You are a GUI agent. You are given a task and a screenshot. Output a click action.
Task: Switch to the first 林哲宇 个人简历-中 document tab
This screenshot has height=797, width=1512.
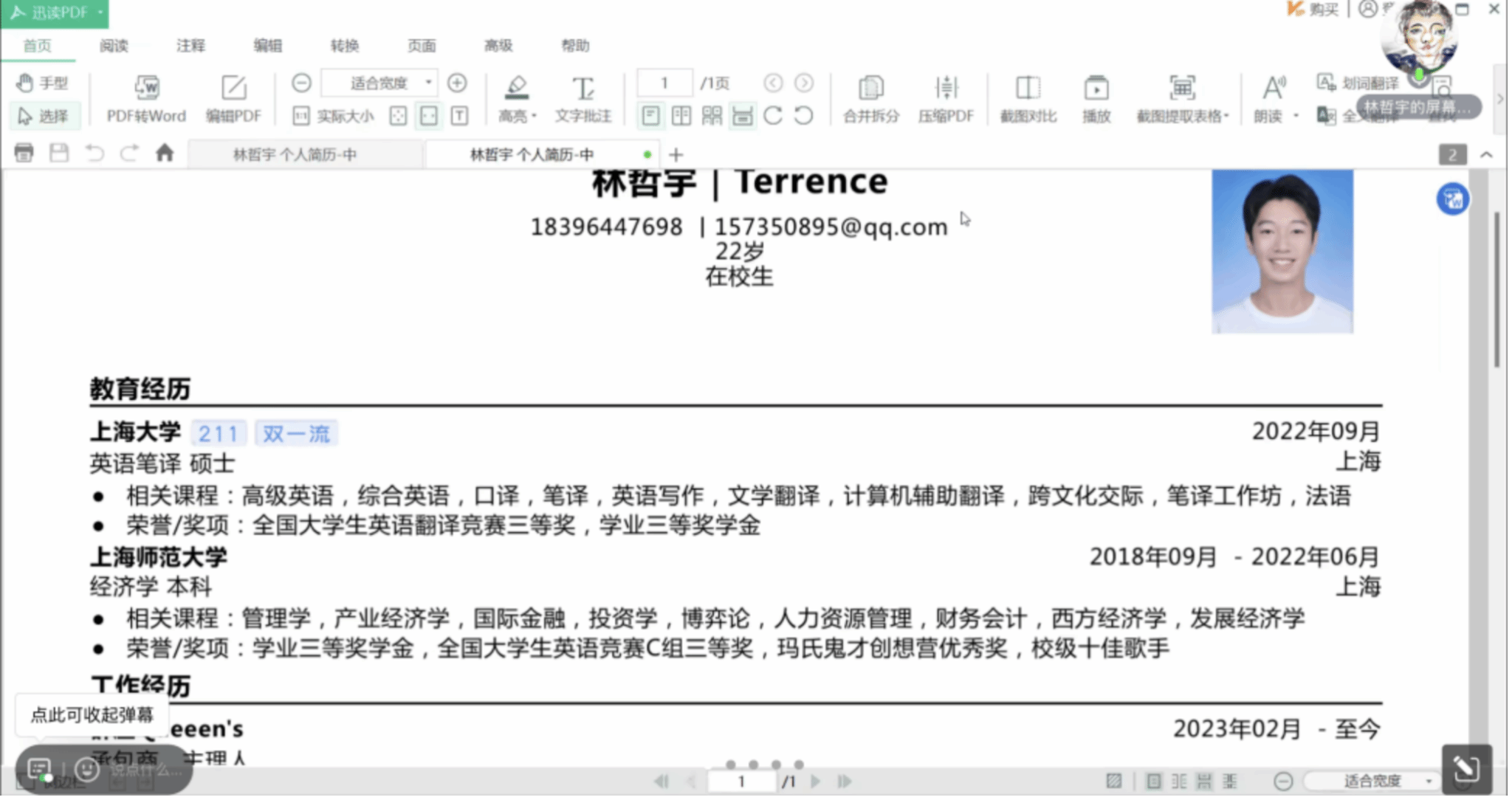click(295, 154)
